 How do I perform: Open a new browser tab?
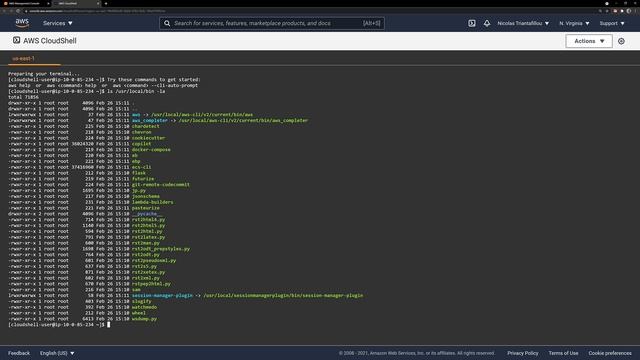tap(106, 3)
